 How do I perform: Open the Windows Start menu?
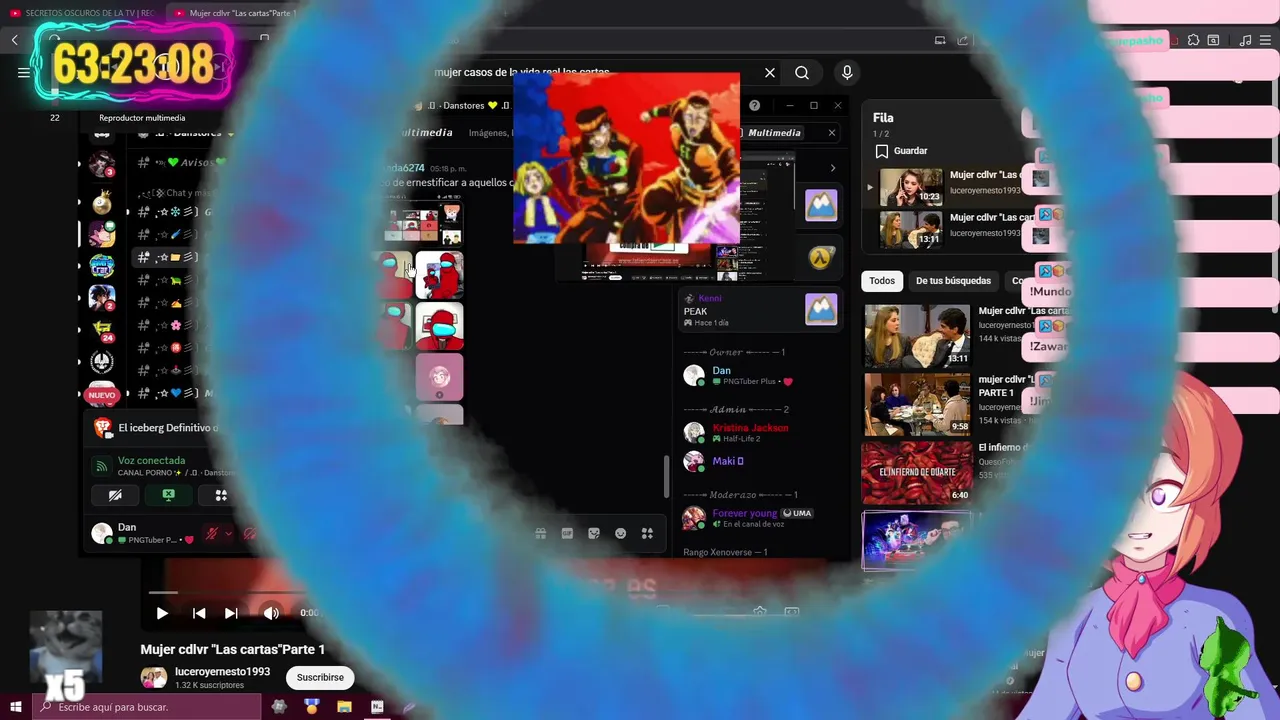click(x=15, y=707)
